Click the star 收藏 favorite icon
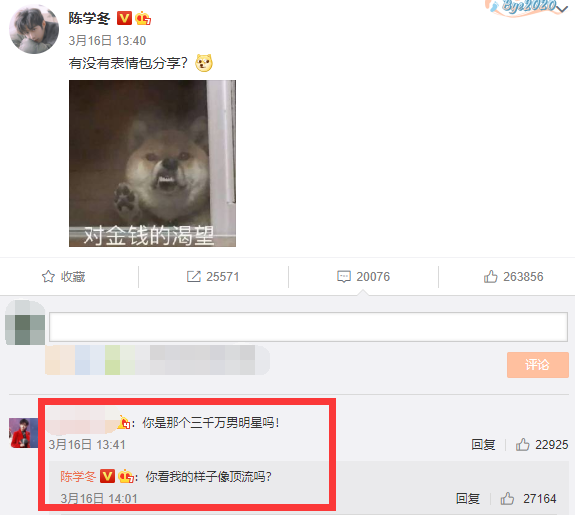The height and width of the screenshot is (515, 575). click(48, 277)
